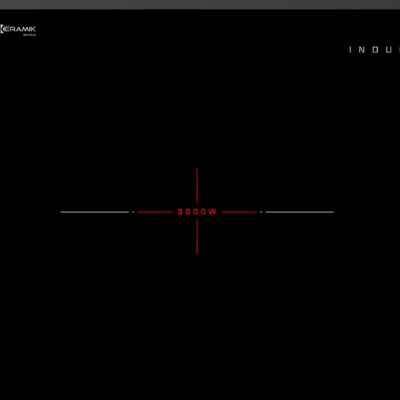The image size is (400, 400).
Task: Click the letter I starting INDU heading
Action: pos(350,50)
